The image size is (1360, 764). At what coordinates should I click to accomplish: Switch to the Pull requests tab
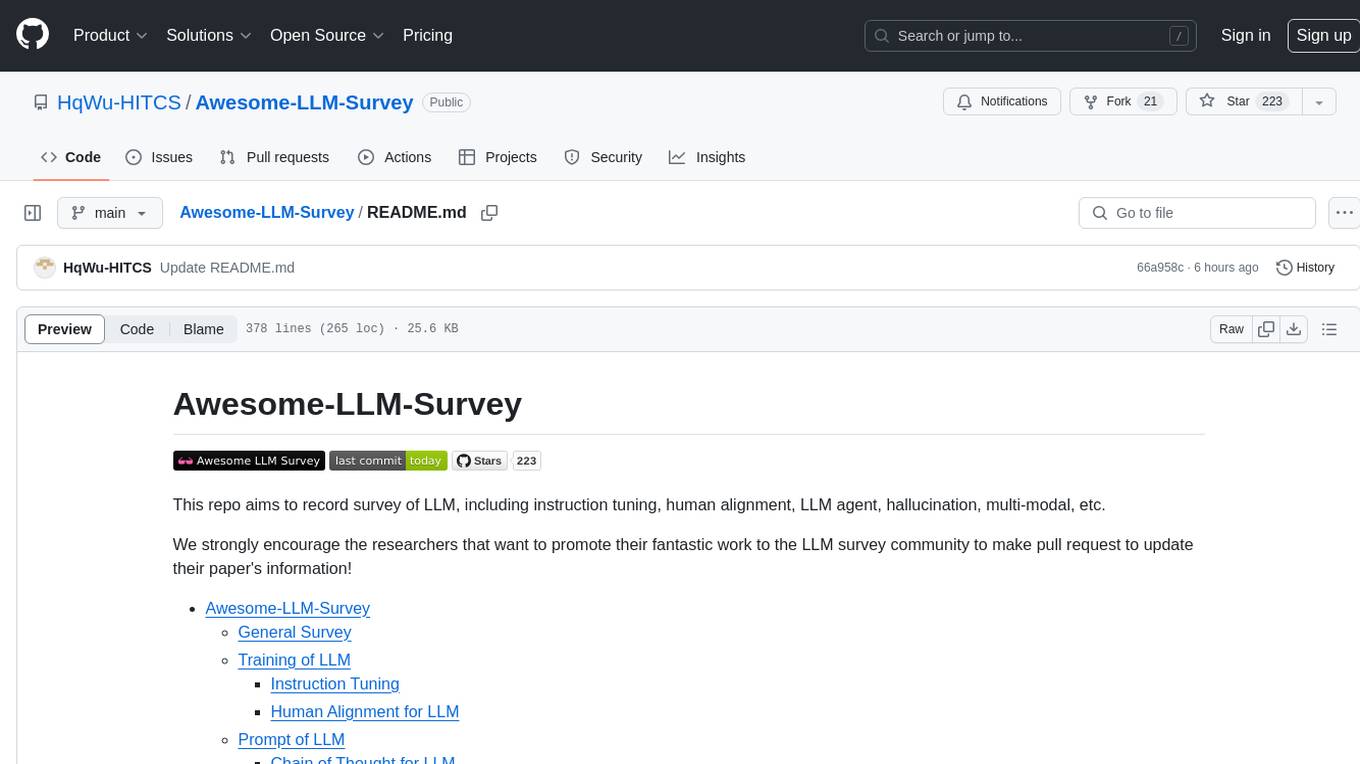point(274,157)
